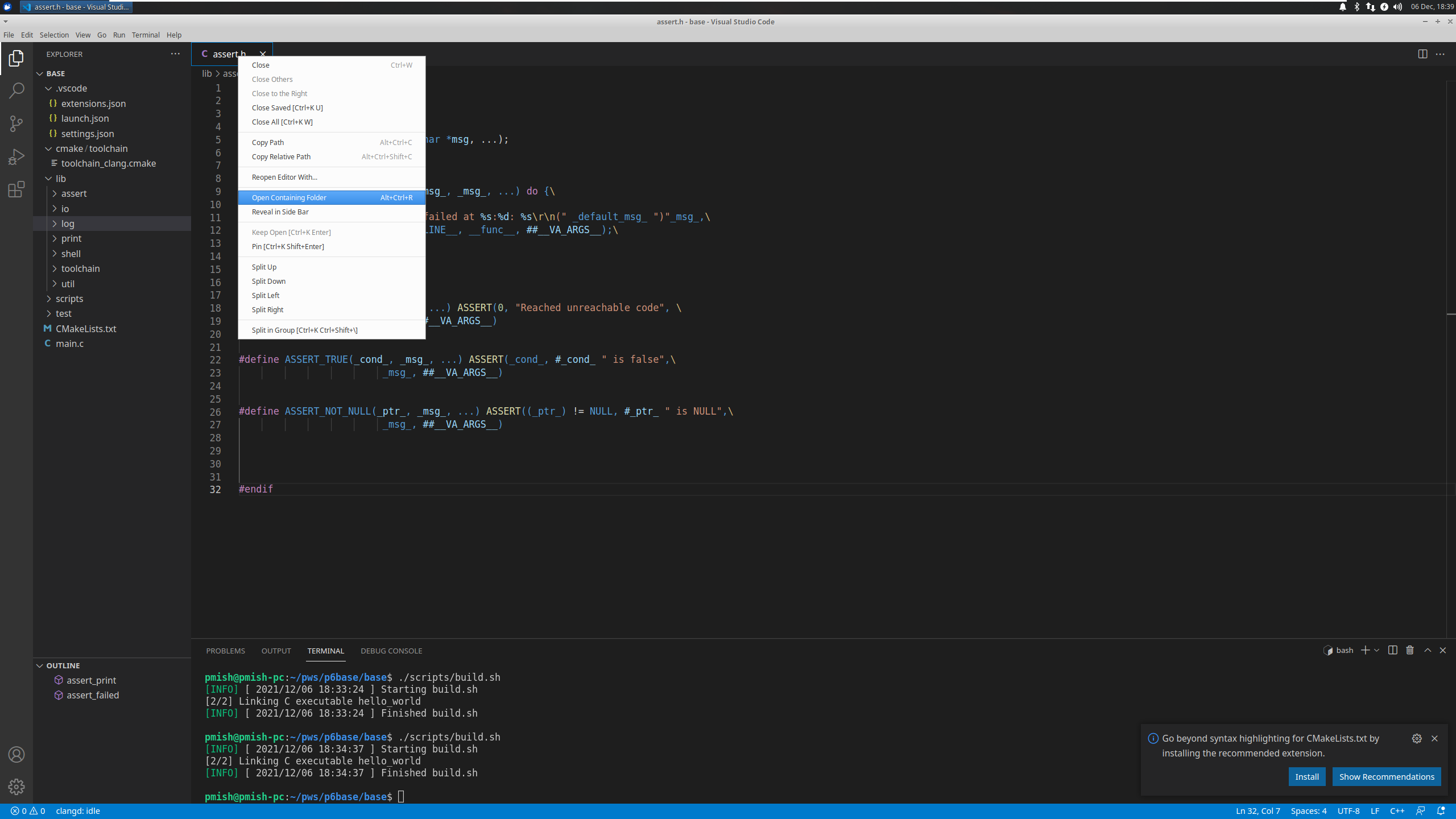Open the Accounts icon in activity bar
1456x819 pixels.
click(16, 755)
